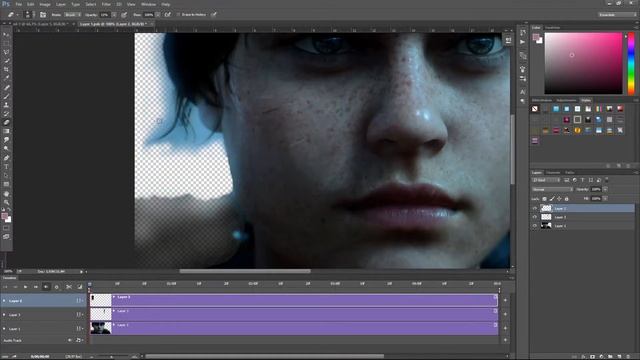Expand the bottom layer track in timeline
Image resolution: width=640 pixels, height=360 pixels.
(4, 329)
